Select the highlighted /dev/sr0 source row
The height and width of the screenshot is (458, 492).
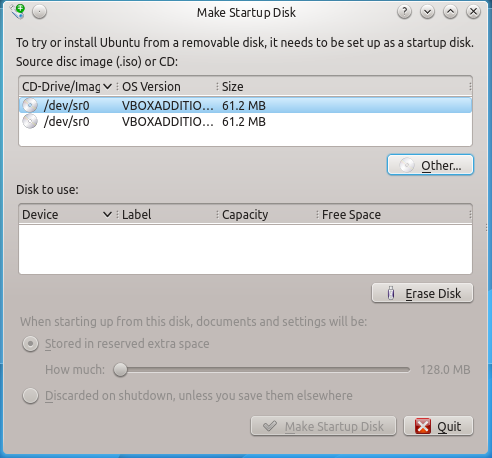pyautogui.click(x=245, y=106)
